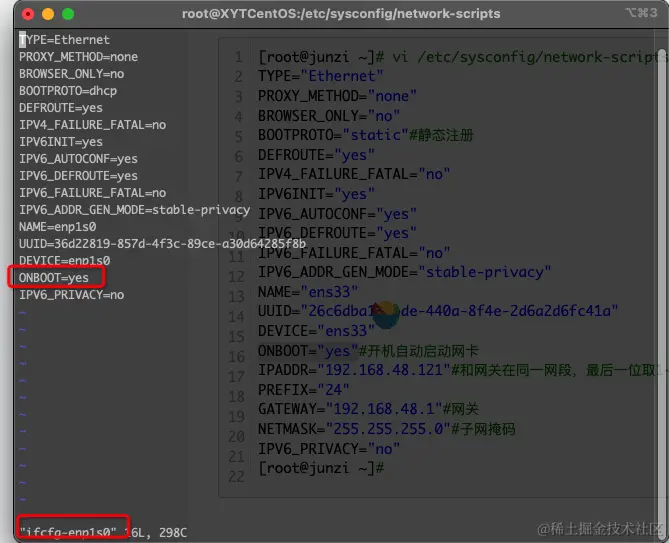The width and height of the screenshot is (669, 543).
Task: Click IPV6INIT="yes" in the code panel
Action: tap(316, 194)
